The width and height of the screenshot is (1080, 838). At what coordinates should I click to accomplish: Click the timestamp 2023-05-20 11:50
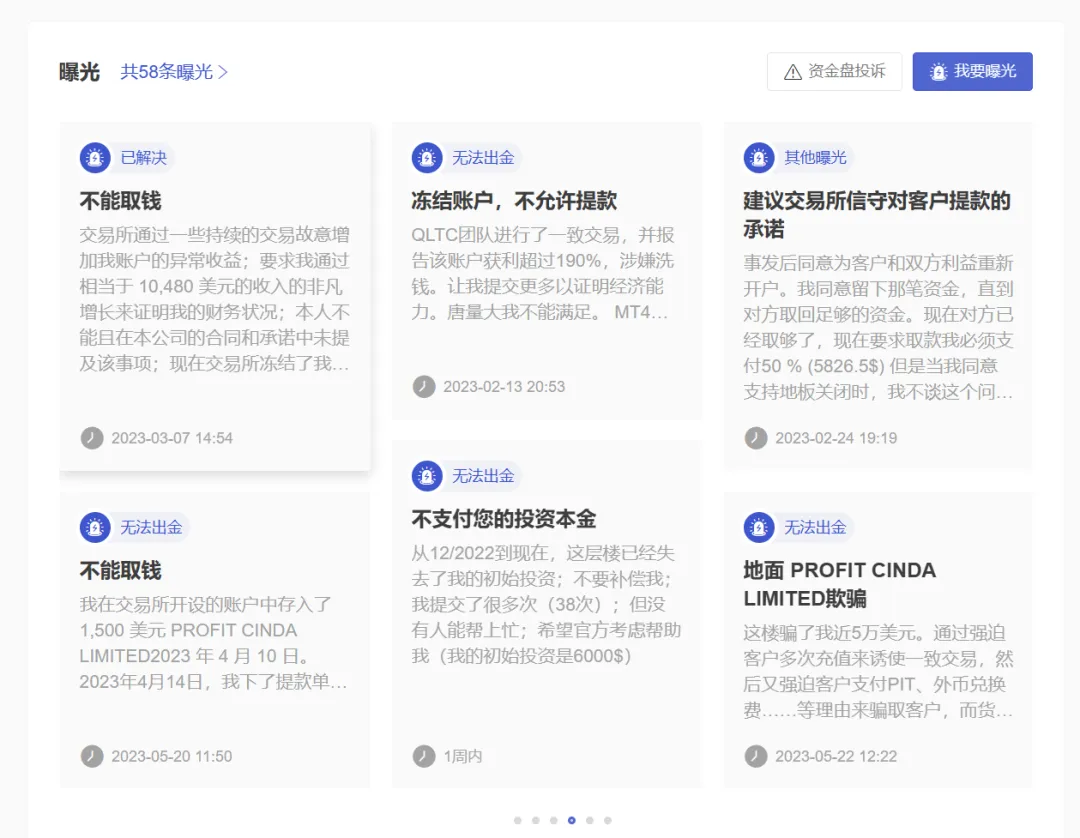(172, 757)
